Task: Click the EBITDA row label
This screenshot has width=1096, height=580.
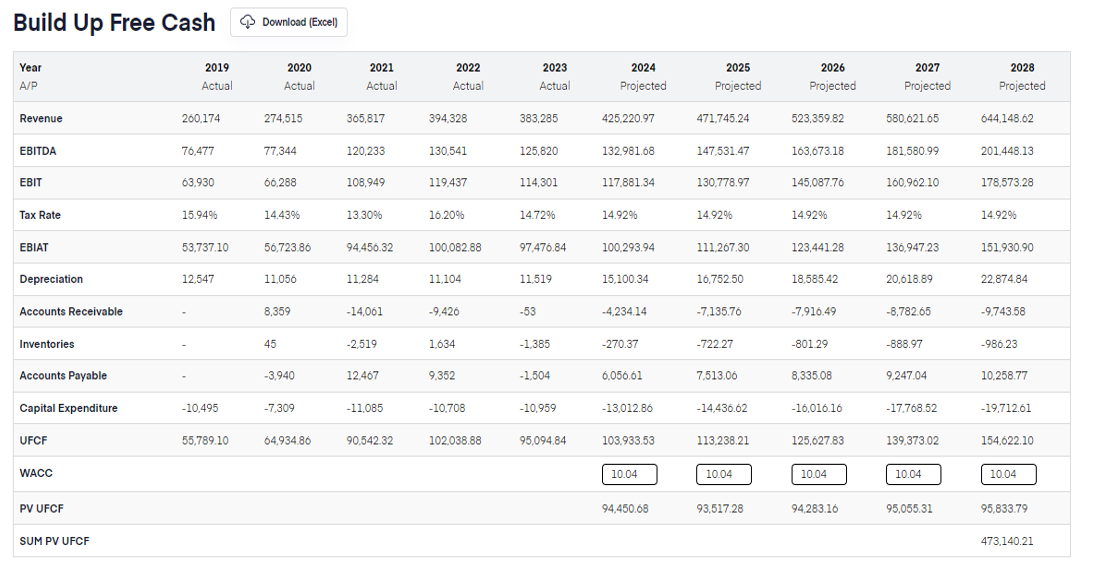Action: 38,150
